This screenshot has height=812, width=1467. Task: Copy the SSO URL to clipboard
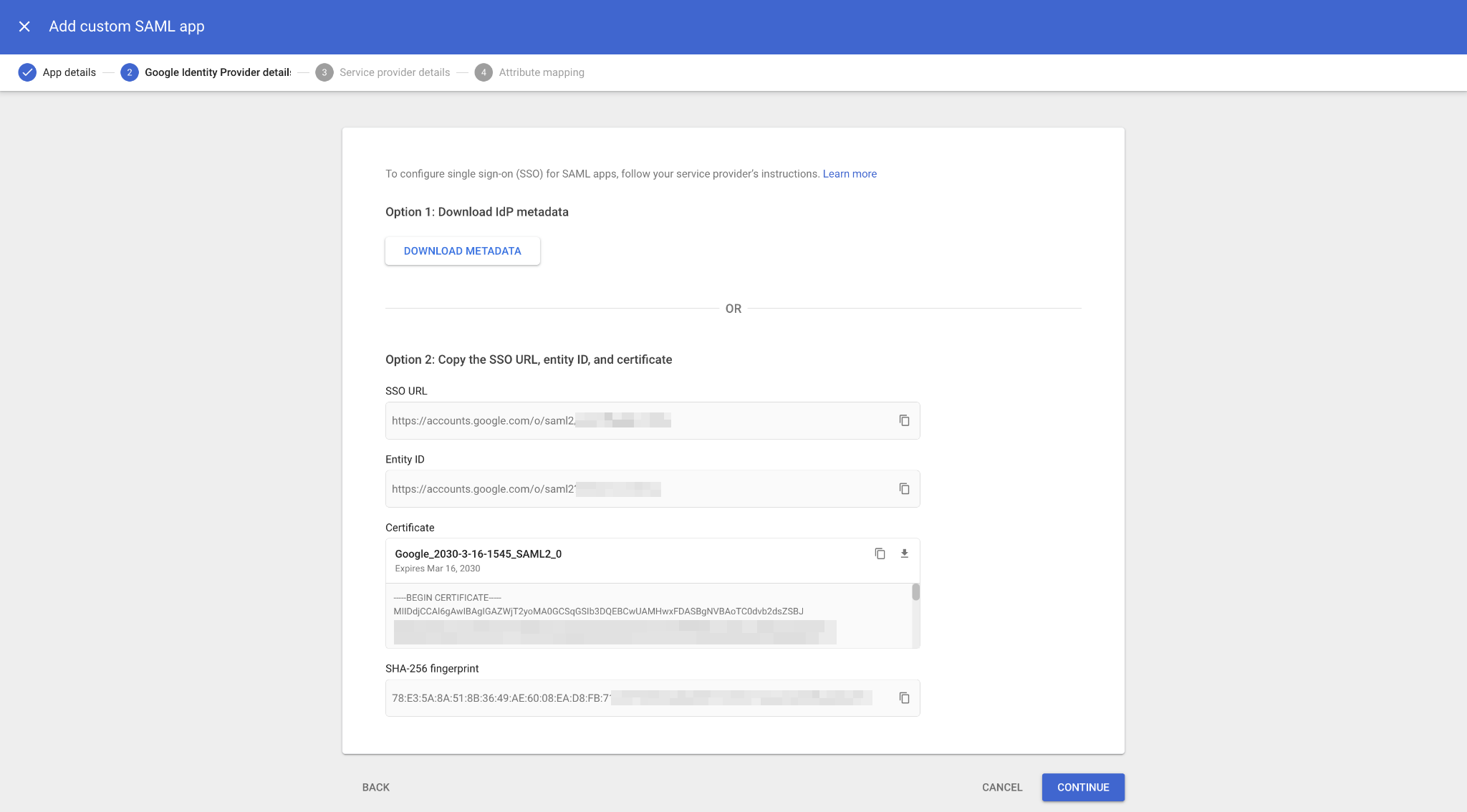[904, 420]
